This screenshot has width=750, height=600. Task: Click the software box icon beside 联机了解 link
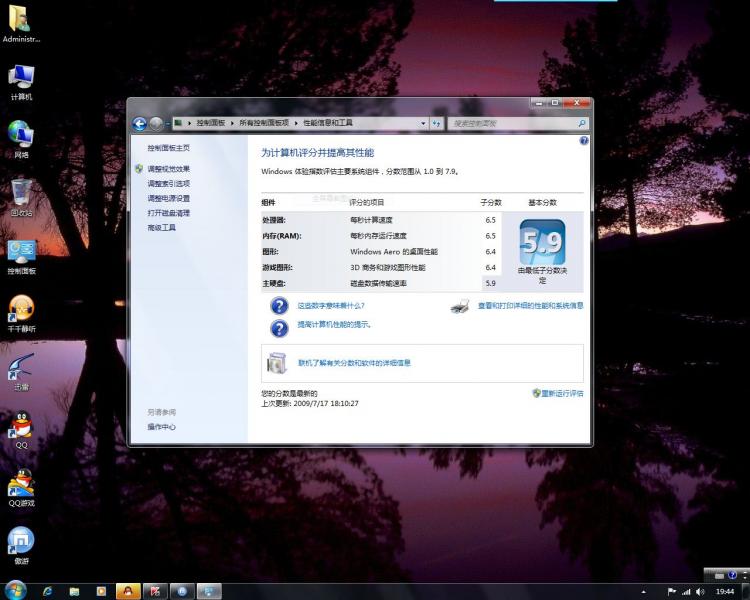tap(276, 363)
